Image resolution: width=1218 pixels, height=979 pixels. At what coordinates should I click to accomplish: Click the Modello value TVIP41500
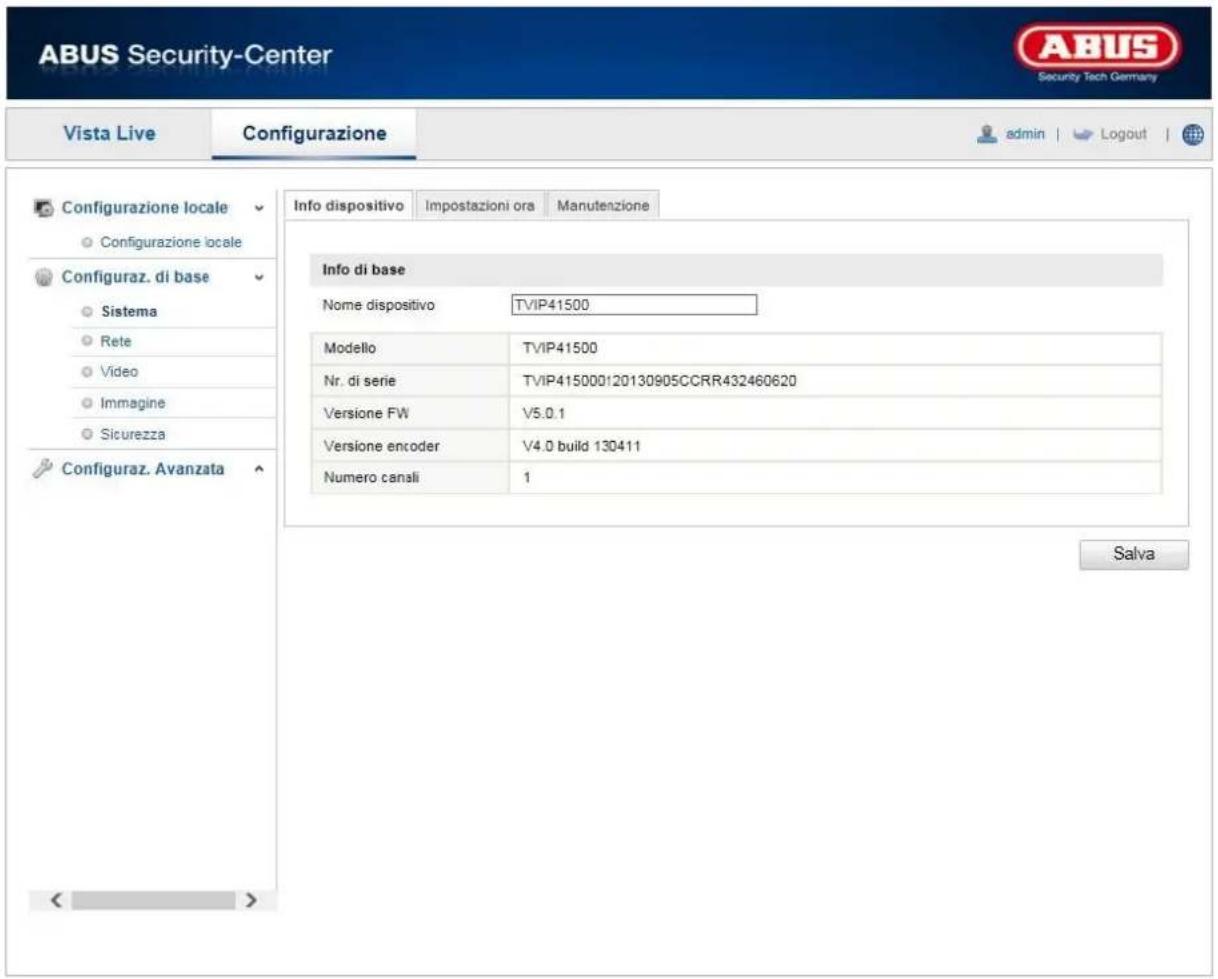(560, 348)
